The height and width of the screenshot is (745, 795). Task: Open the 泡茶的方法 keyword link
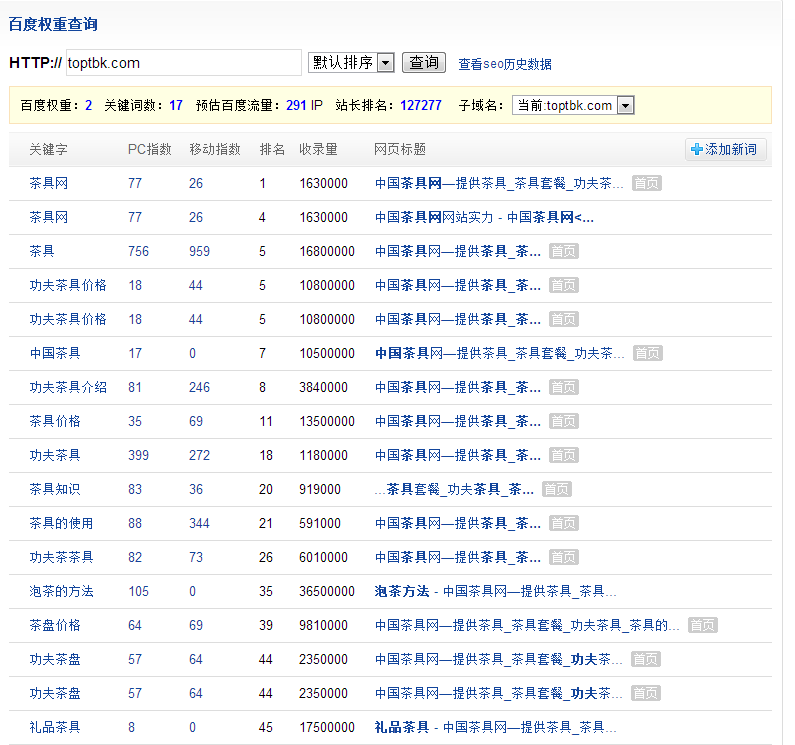(61, 591)
